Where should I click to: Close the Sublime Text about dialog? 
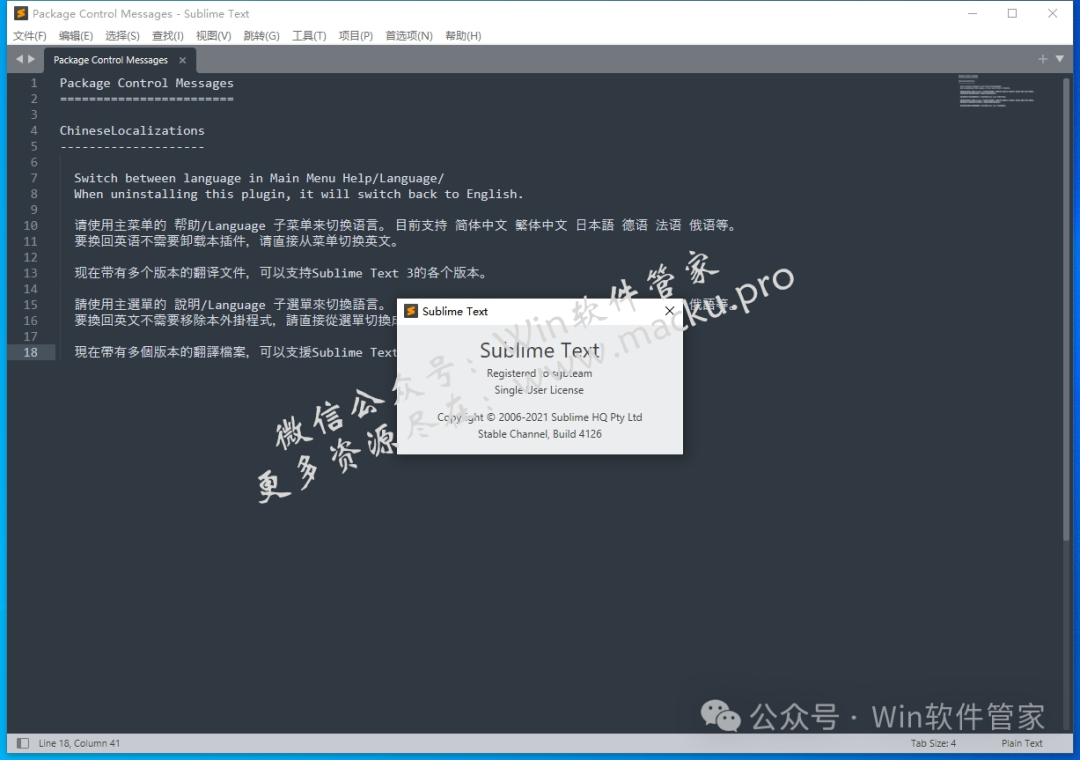(x=669, y=311)
